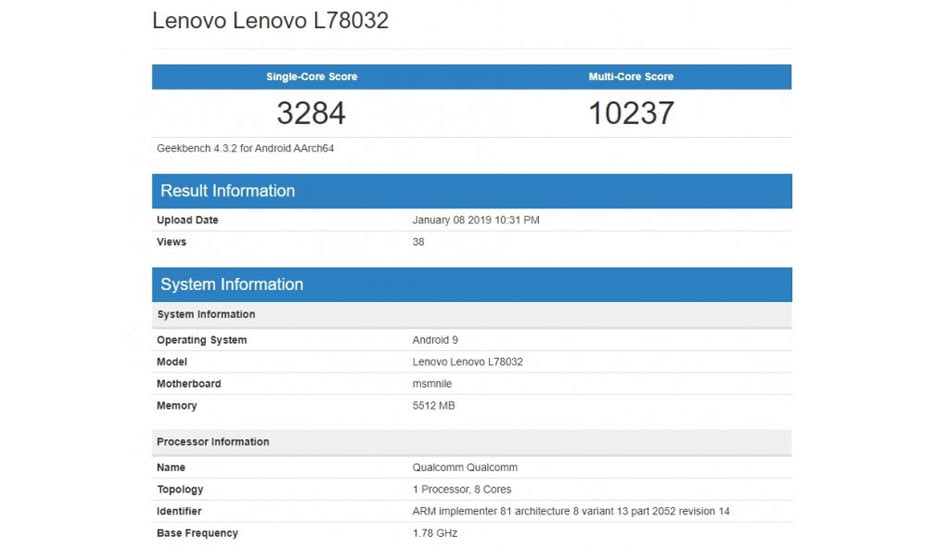Click the Single-Core Score header
Screen dimensions: 950x548
click(x=311, y=76)
